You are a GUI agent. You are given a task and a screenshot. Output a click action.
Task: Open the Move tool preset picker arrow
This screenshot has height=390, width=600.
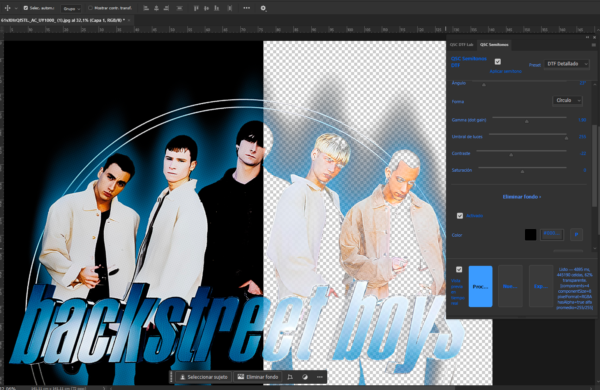coord(16,8)
